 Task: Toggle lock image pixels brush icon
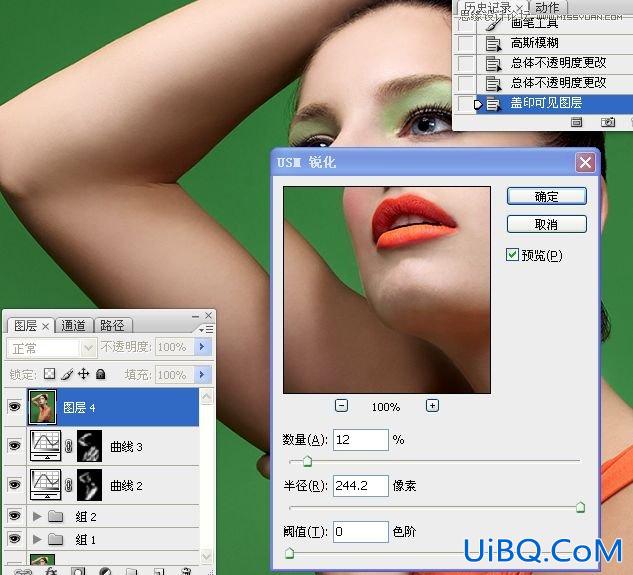point(67,374)
